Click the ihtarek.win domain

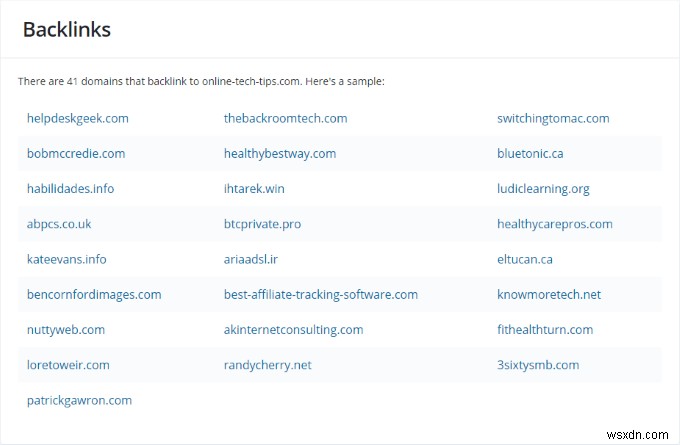(254, 189)
